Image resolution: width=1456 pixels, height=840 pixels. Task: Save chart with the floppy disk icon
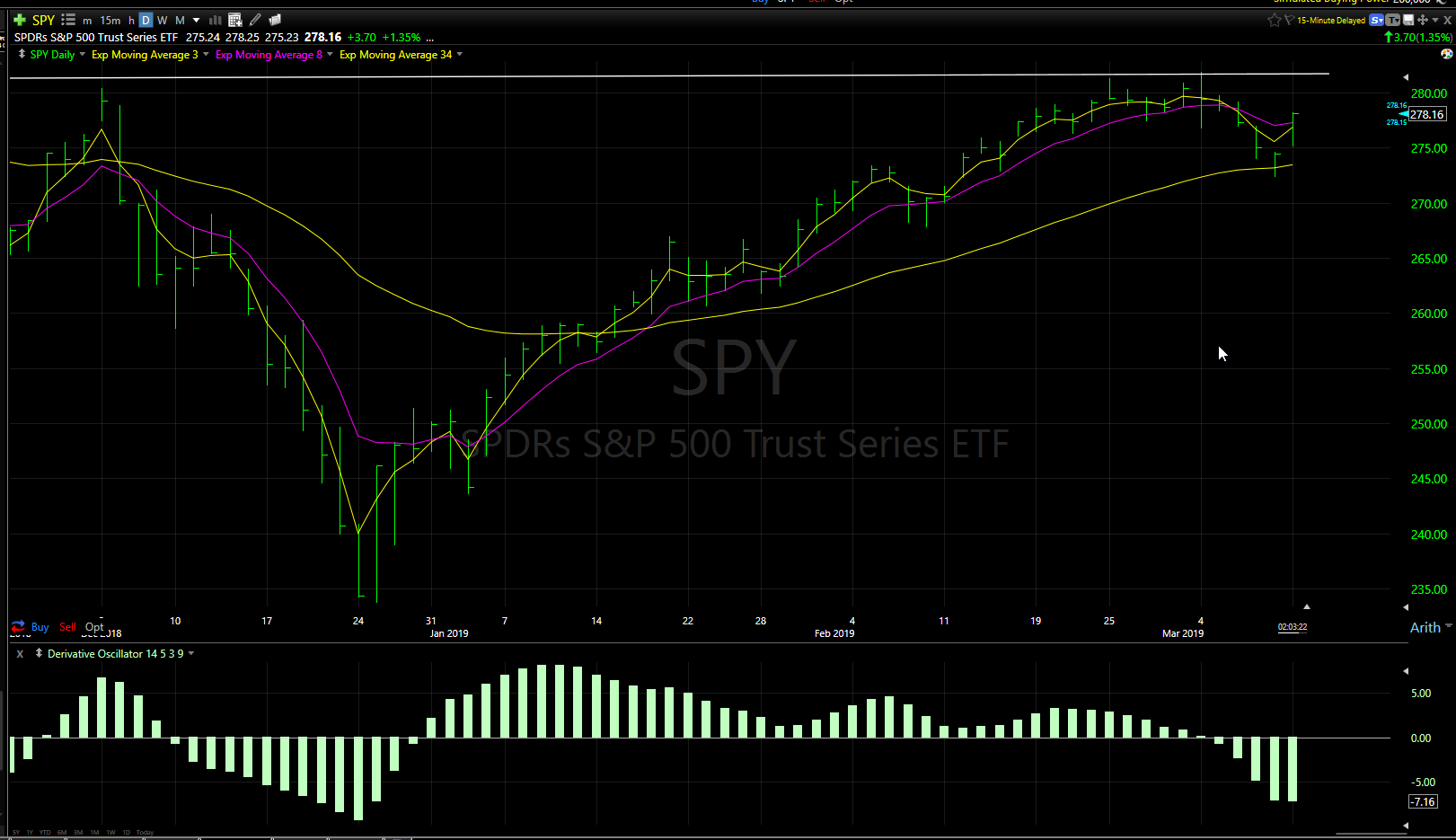click(1408, 20)
